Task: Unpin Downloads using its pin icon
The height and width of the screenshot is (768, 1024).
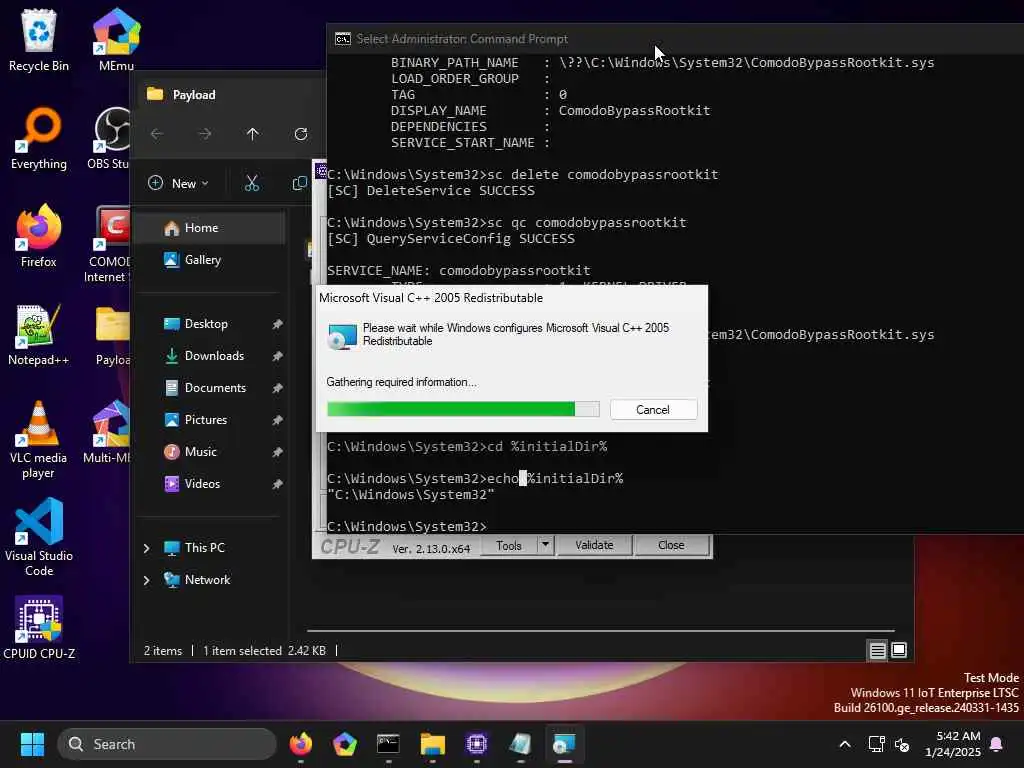Action: click(x=277, y=356)
